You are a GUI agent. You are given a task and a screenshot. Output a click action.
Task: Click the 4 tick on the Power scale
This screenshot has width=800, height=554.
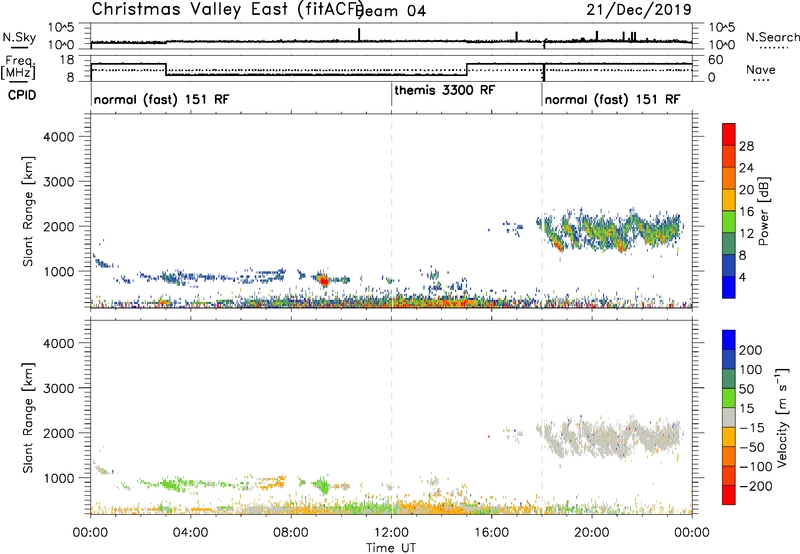coord(742,277)
